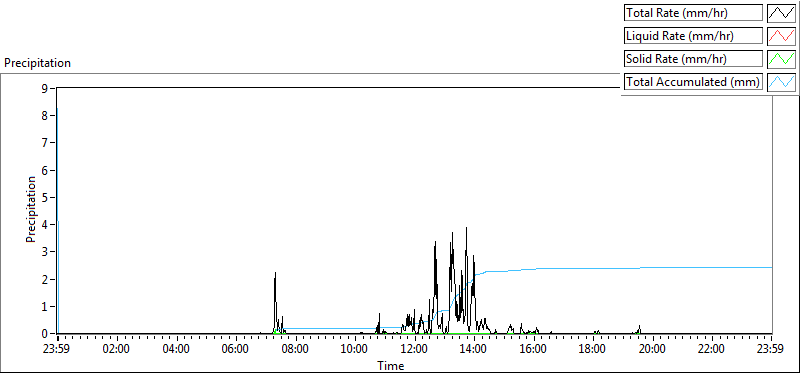Click the Liquid Rate red line swatch
The width and height of the screenshot is (800, 373).
782,36
